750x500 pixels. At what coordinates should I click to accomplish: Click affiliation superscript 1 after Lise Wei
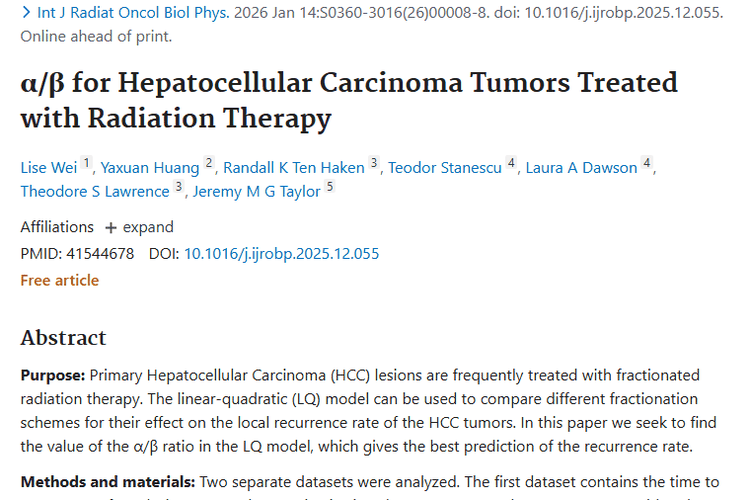[x=86, y=162]
